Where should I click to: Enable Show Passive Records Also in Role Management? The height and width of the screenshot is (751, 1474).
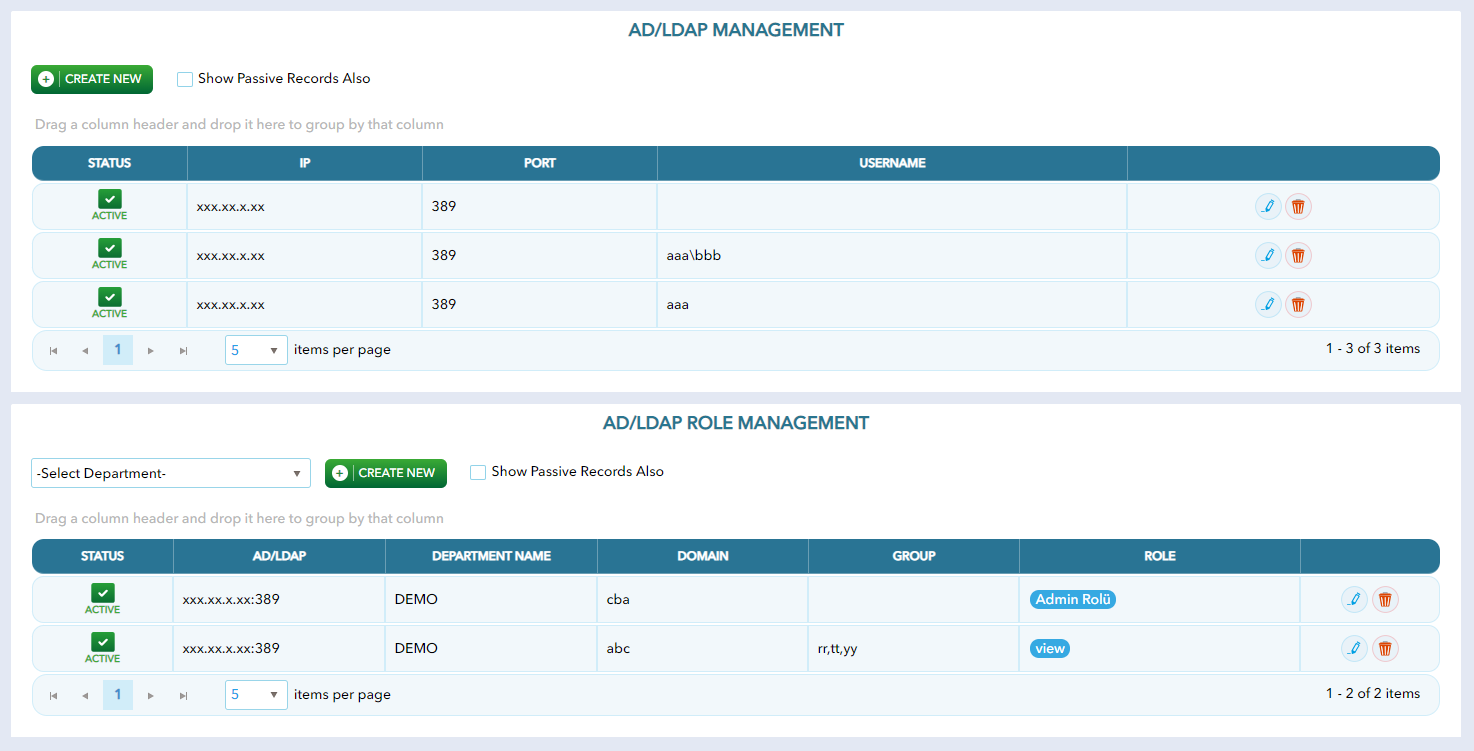(x=478, y=472)
